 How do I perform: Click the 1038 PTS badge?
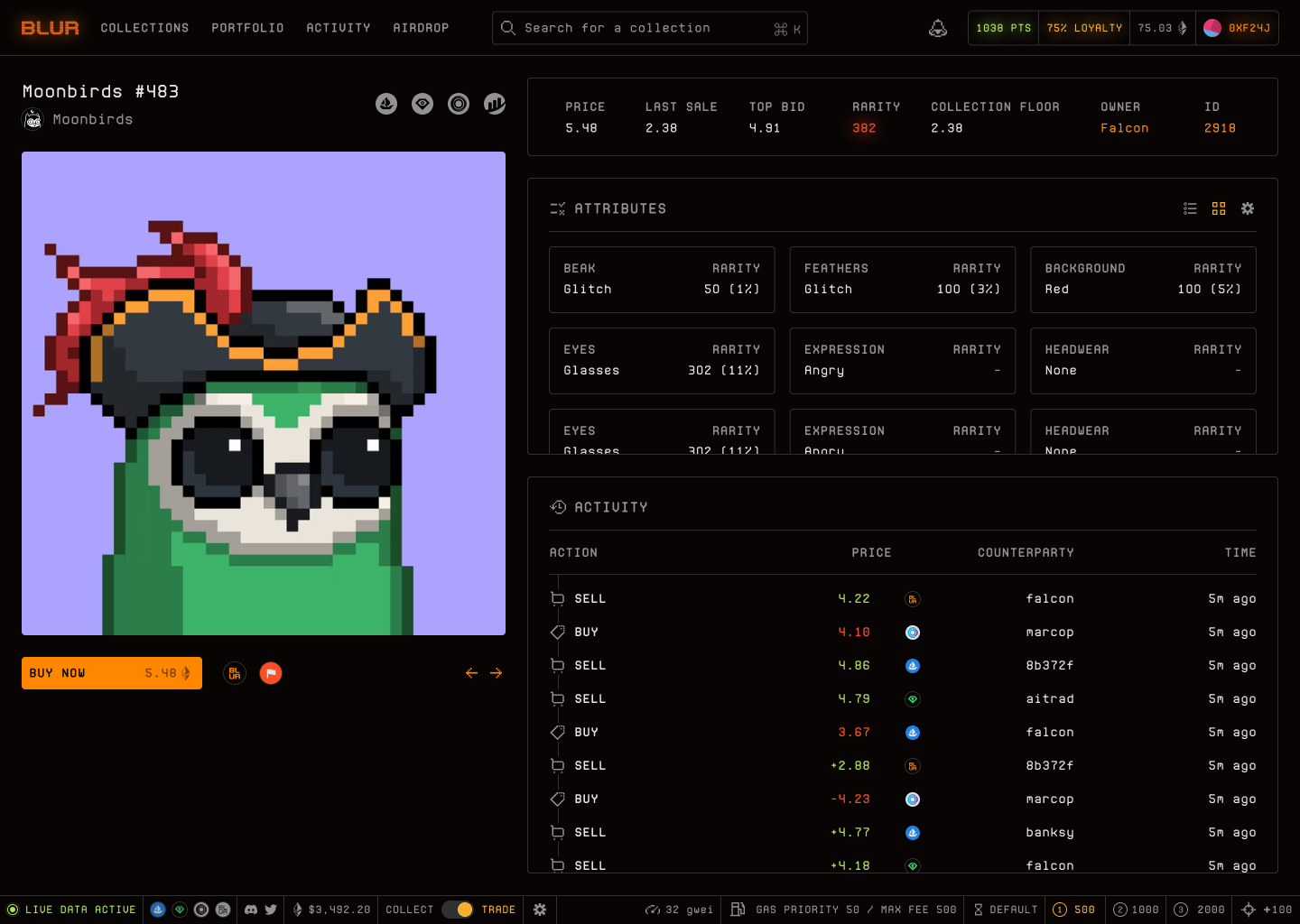(x=1003, y=28)
